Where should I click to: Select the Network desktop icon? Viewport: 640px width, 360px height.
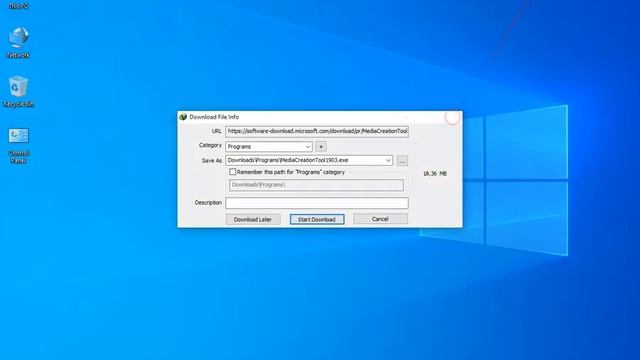coord(18,42)
